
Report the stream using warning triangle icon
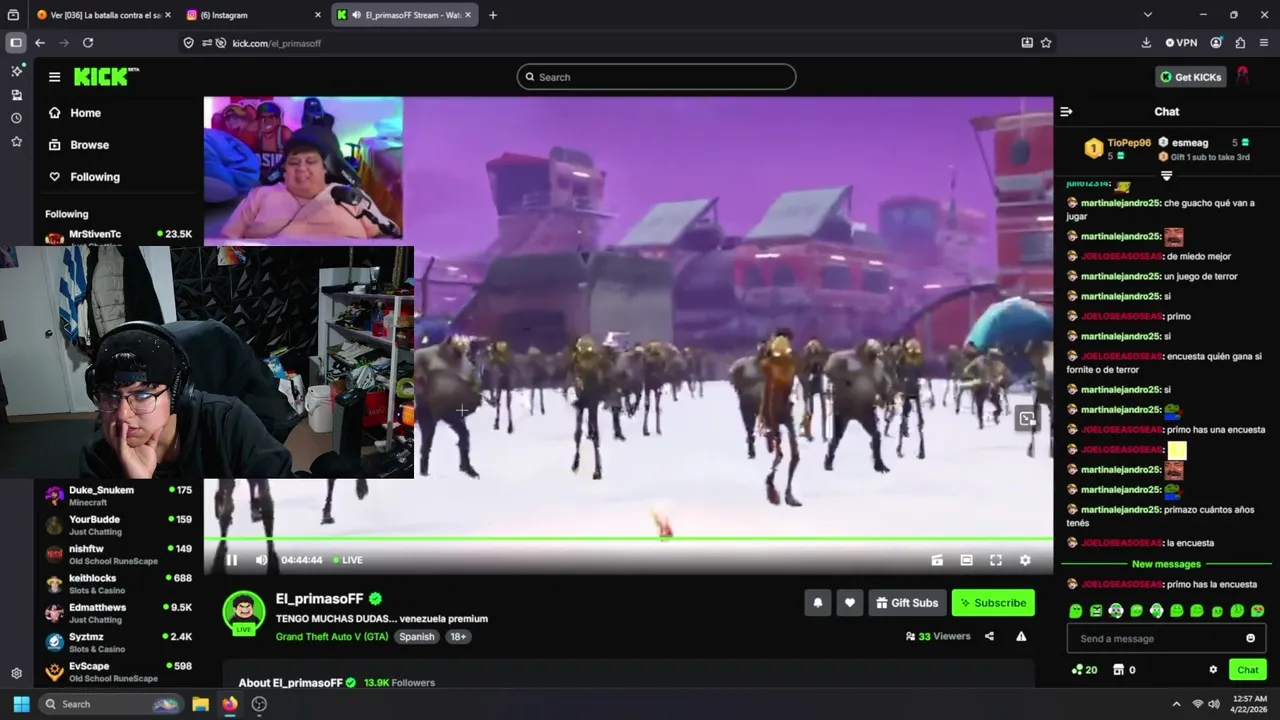coord(1021,636)
